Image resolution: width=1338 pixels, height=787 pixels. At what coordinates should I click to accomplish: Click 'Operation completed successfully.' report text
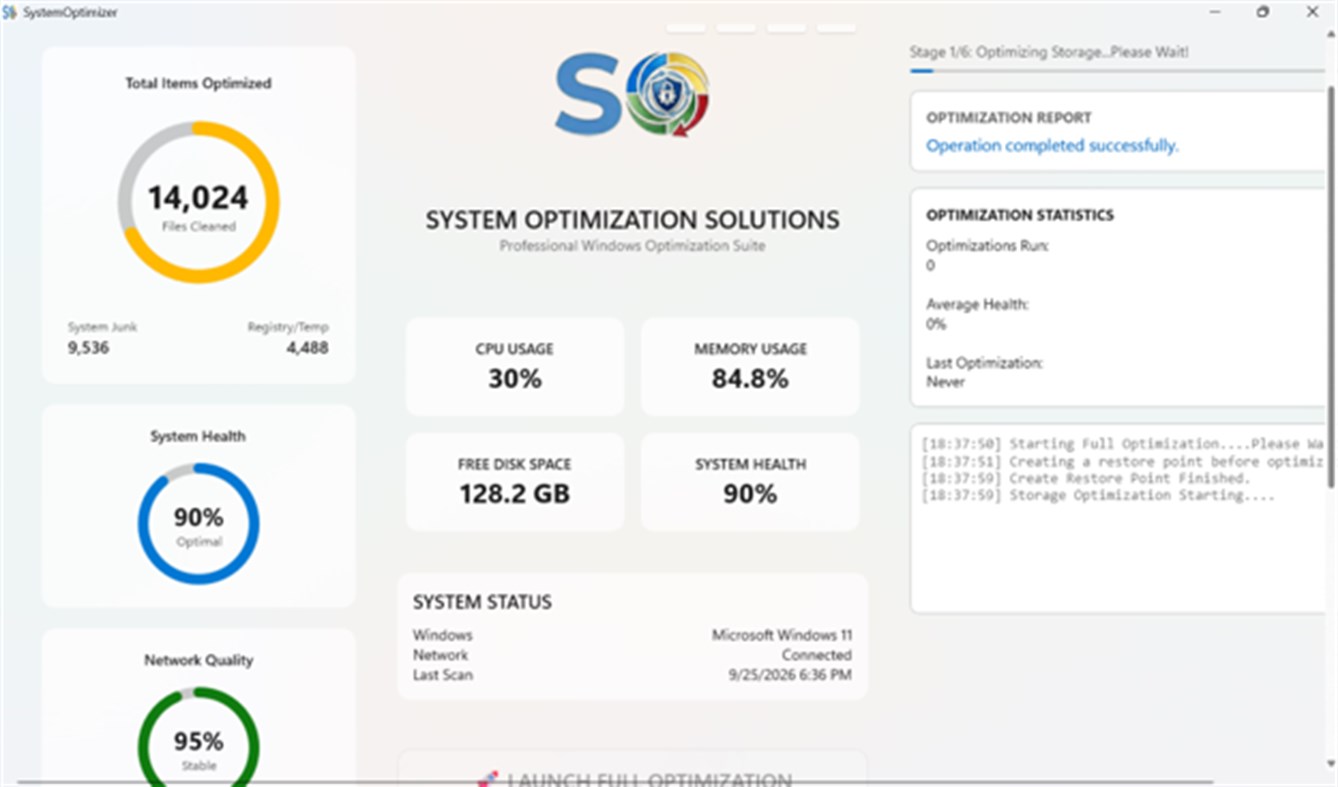[x=1052, y=146]
